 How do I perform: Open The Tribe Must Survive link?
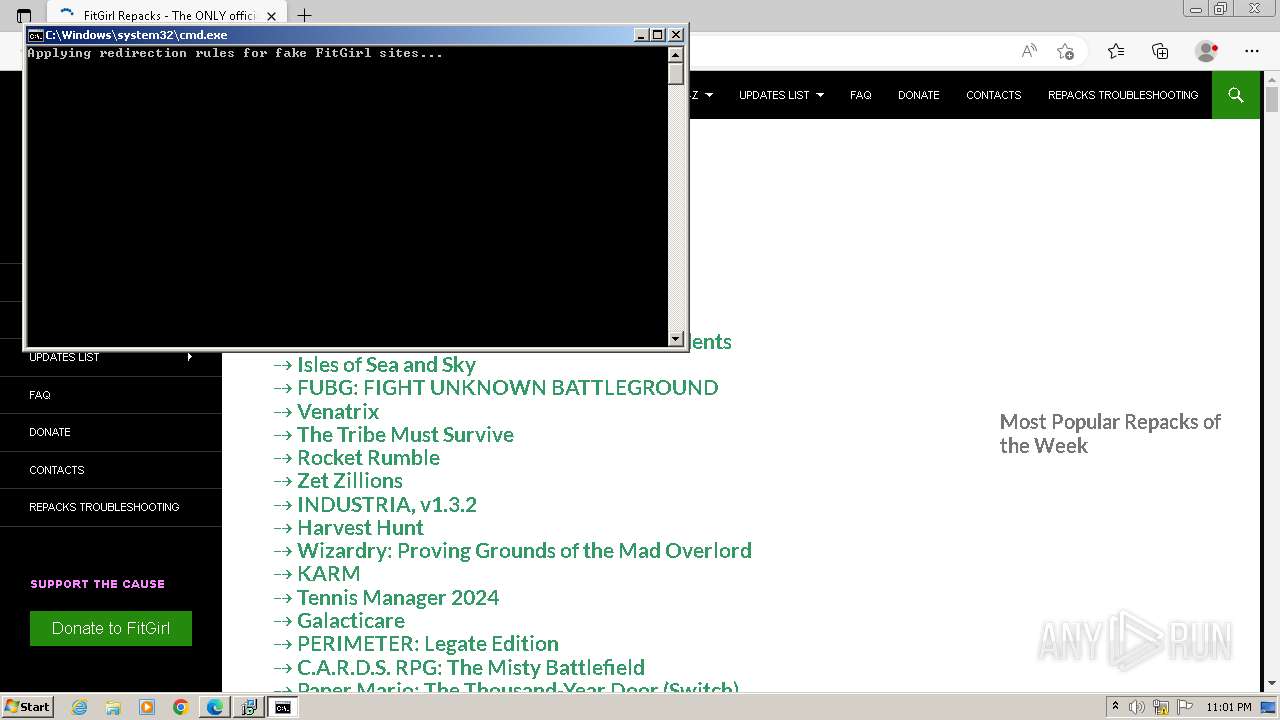point(405,435)
